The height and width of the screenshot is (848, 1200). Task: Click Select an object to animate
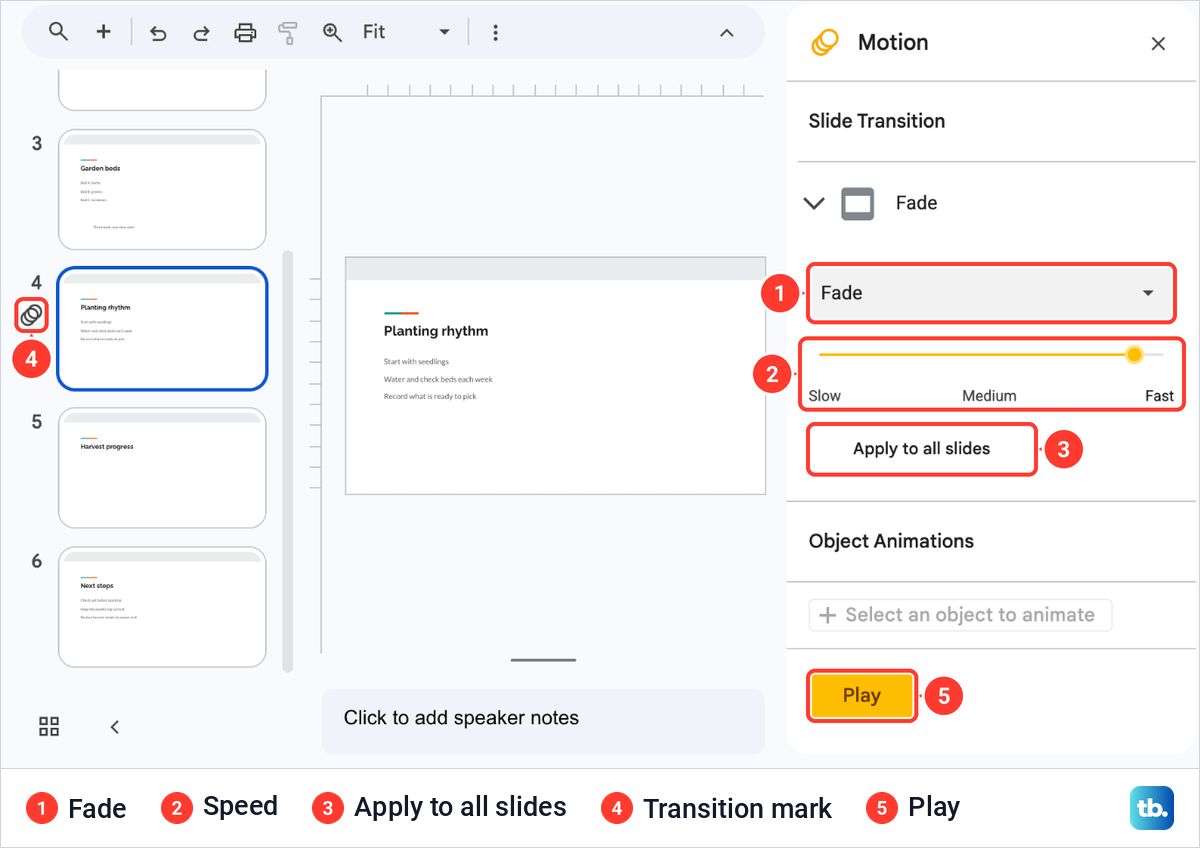pos(960,615)
